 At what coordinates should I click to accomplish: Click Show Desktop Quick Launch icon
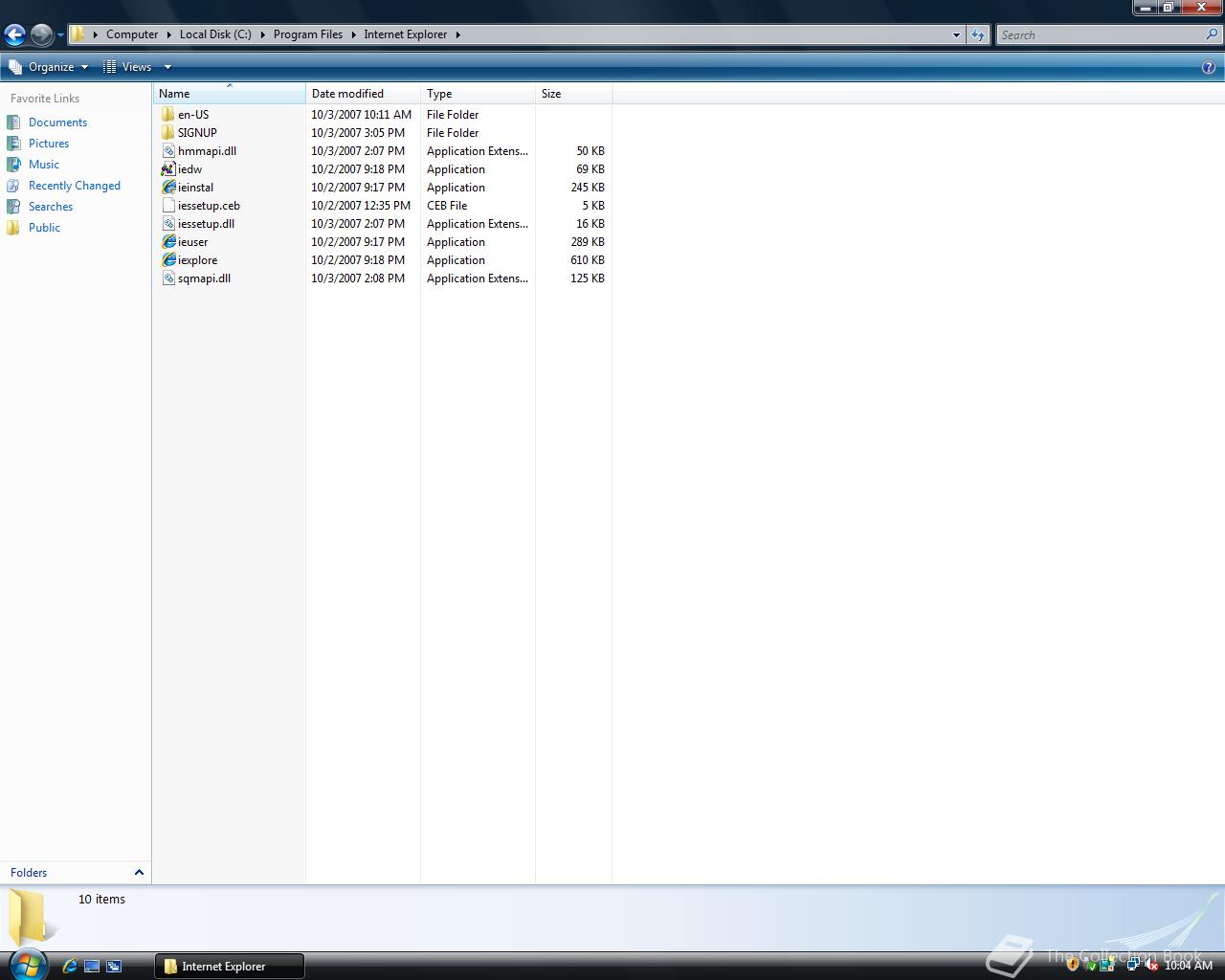[x=92, y=966]
